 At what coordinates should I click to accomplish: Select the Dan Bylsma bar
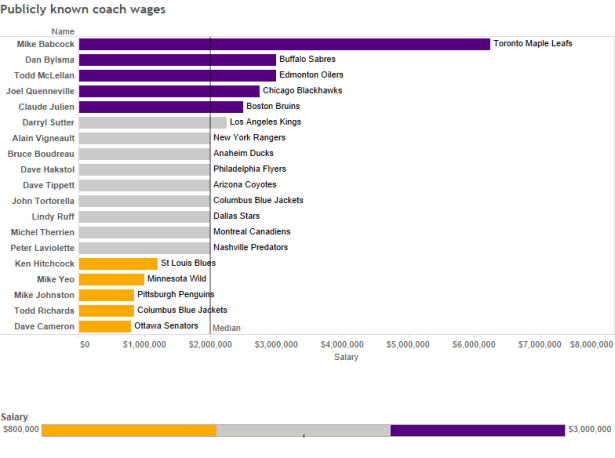[x=177, y=60]
